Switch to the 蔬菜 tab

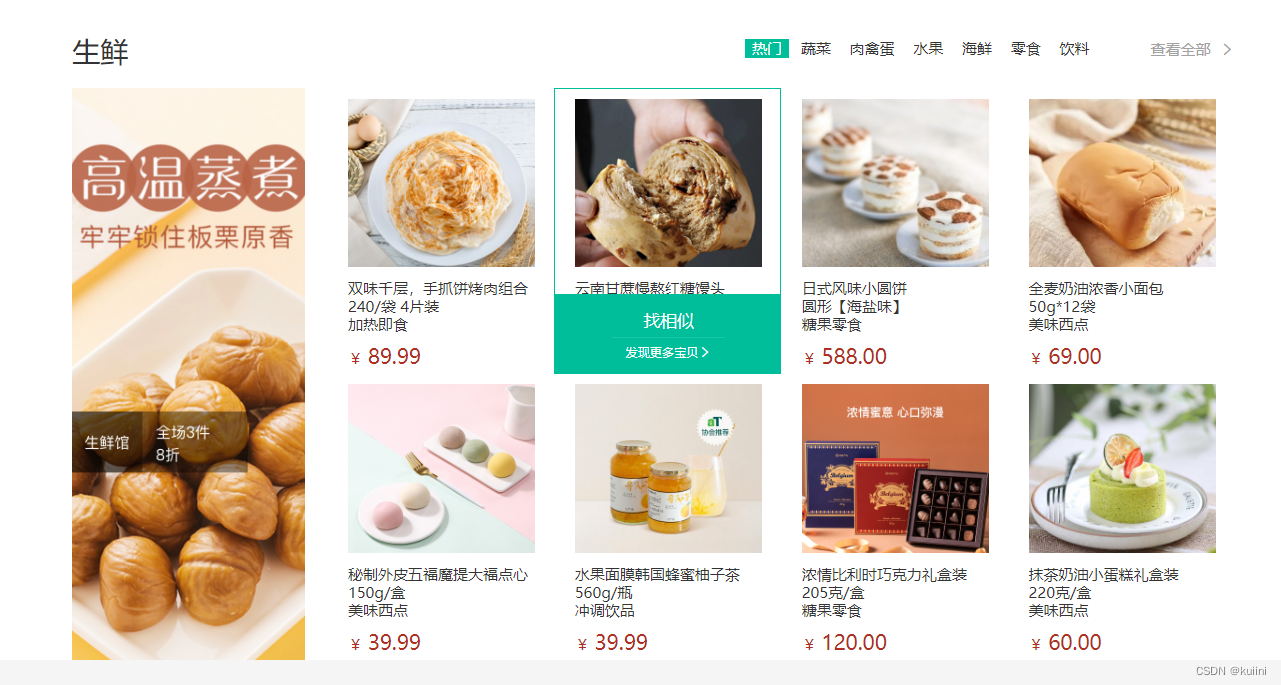pos(816,49)
